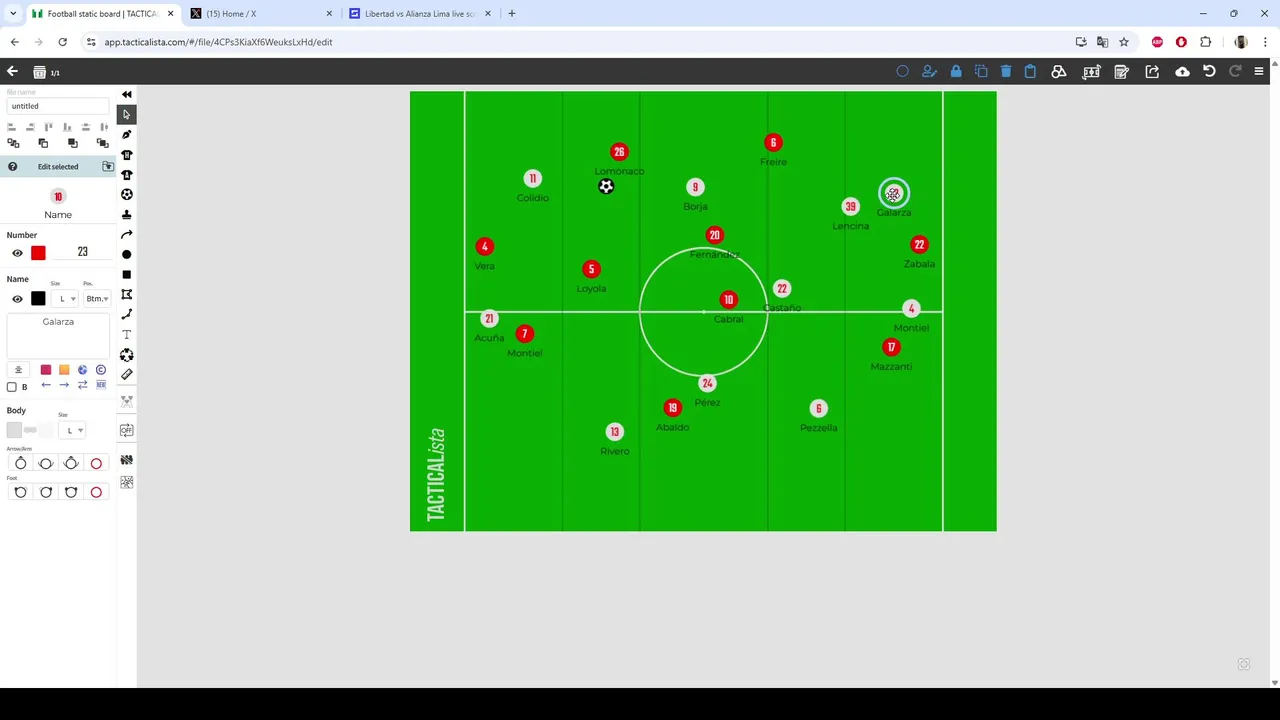Edit the name text box Galarza
Screen dimensions: 1280x720
coord(58,335)
